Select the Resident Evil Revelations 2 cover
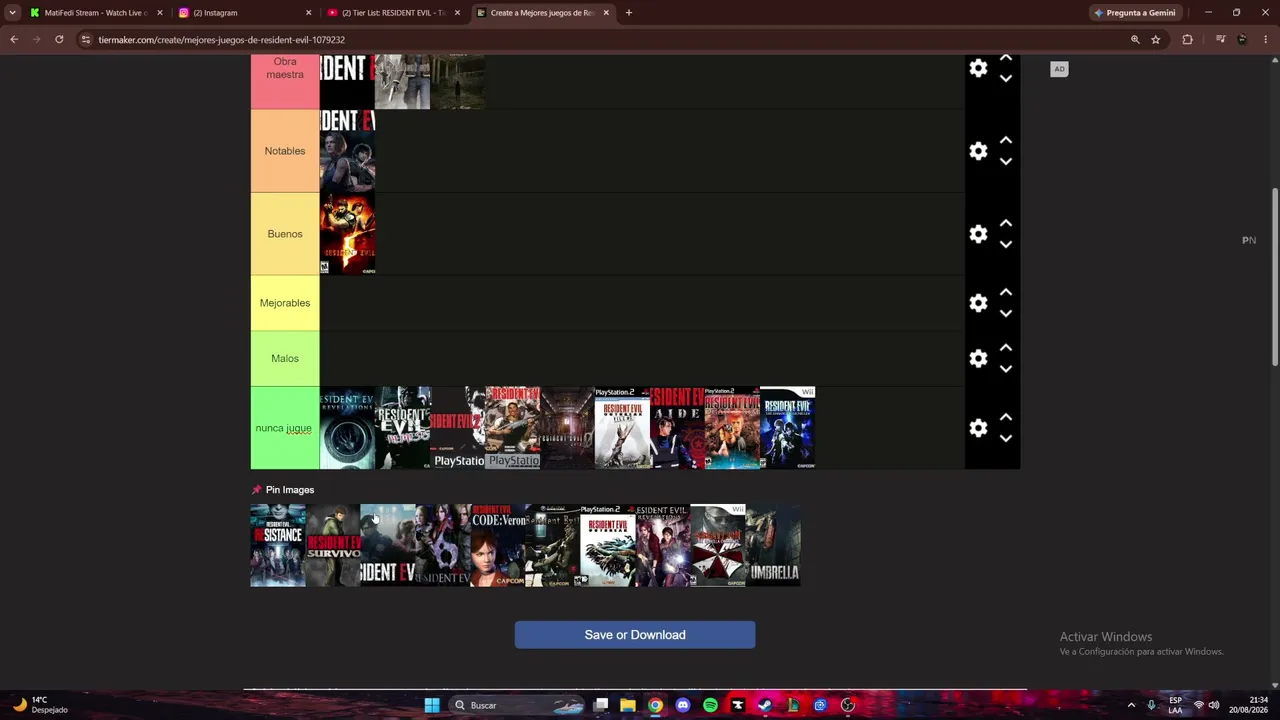The height and width of the screenshot is (720, 1280). 663,545
